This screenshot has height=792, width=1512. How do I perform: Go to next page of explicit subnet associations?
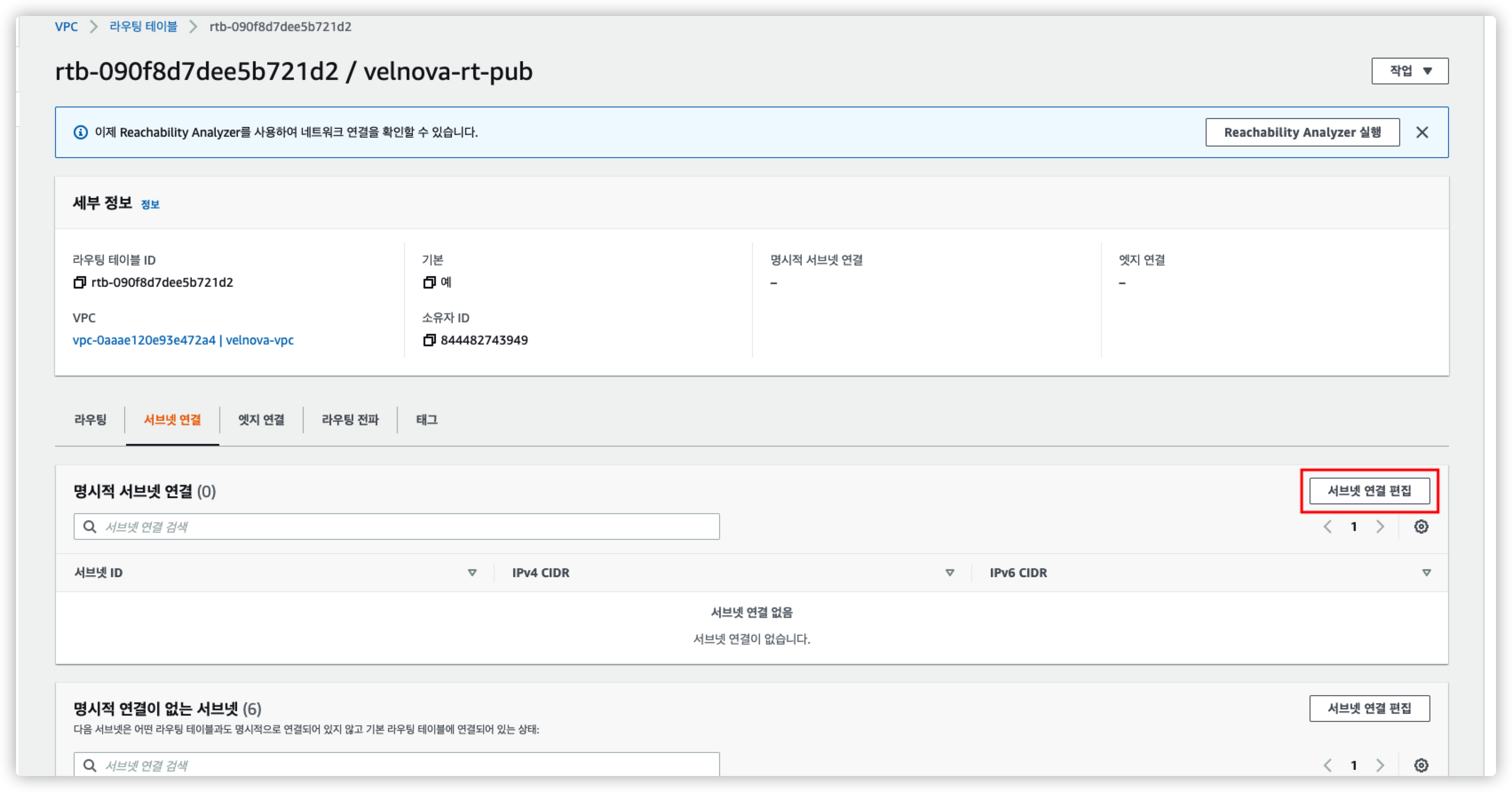click(x=1380, y=527)
